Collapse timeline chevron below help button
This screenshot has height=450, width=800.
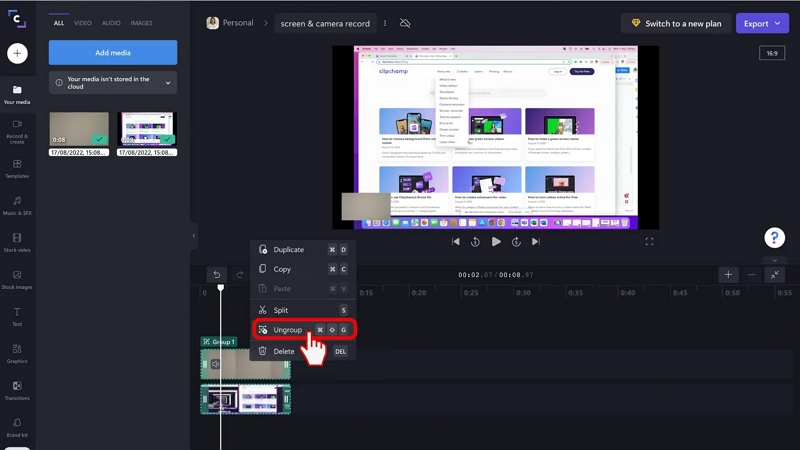coord(774,260)
